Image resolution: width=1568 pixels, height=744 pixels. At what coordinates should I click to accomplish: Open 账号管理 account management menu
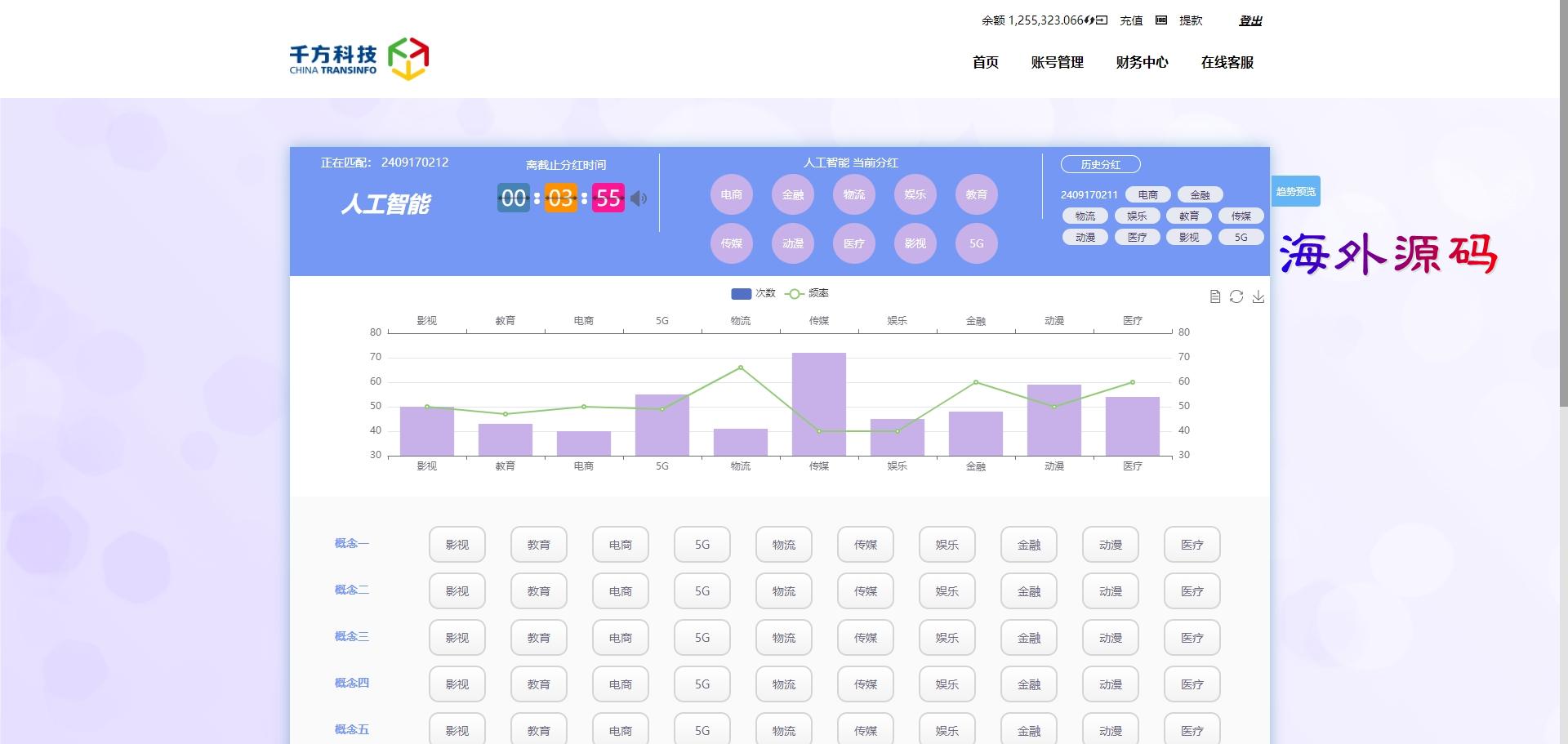point(1058,63)
